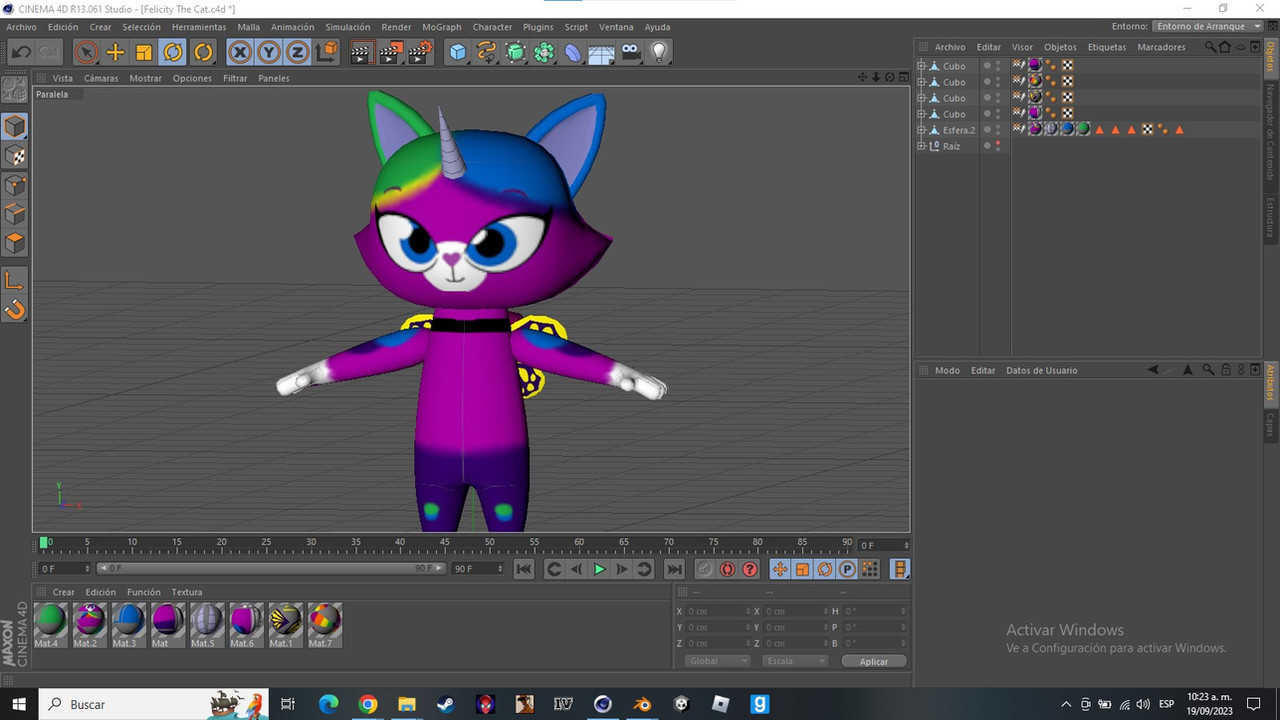Render the active view
This screenshot has width=1280, height=720.
[x=361, y=52]
